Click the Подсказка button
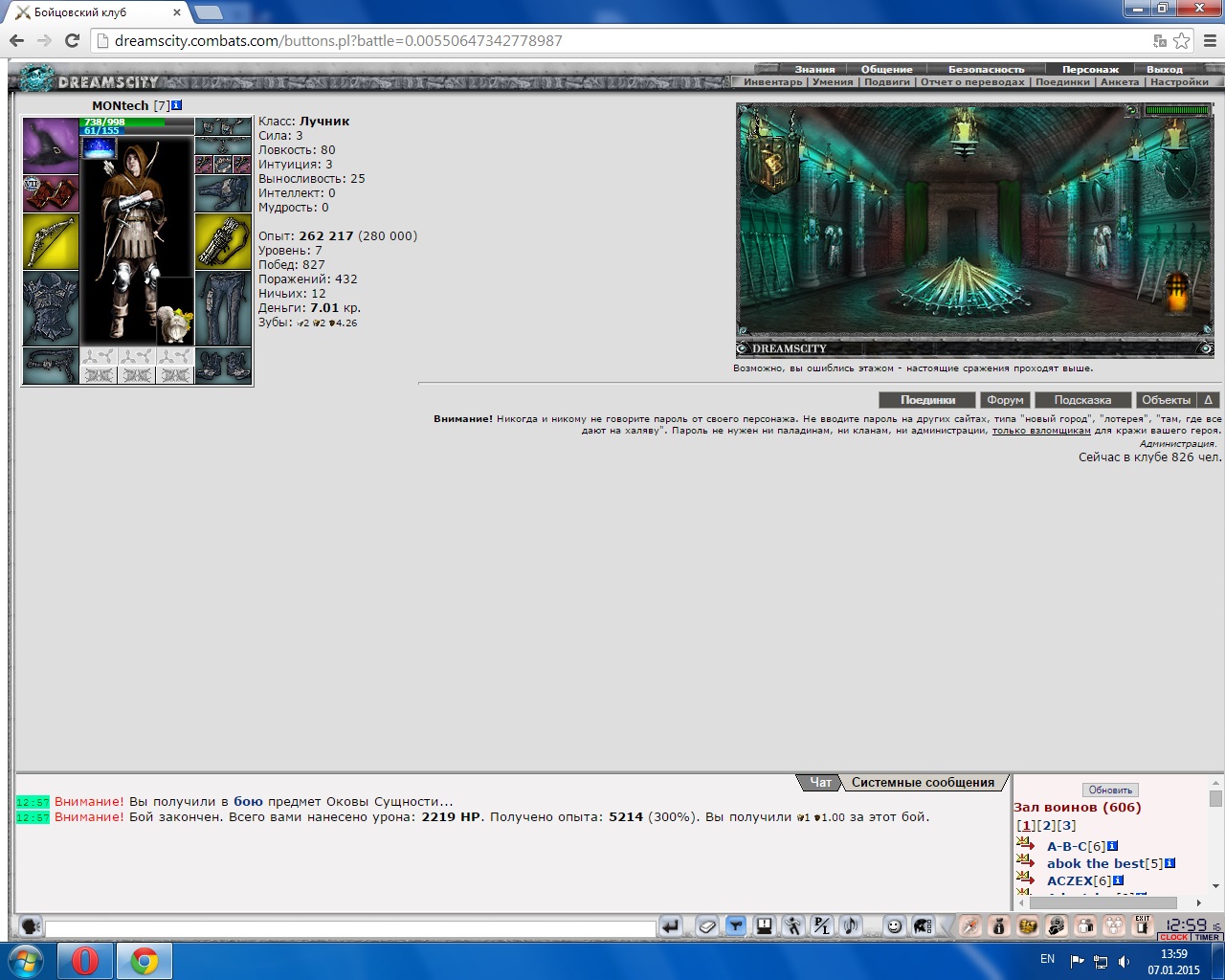The width and height of the screenshot is (1225, 980). coord(1082,400)
